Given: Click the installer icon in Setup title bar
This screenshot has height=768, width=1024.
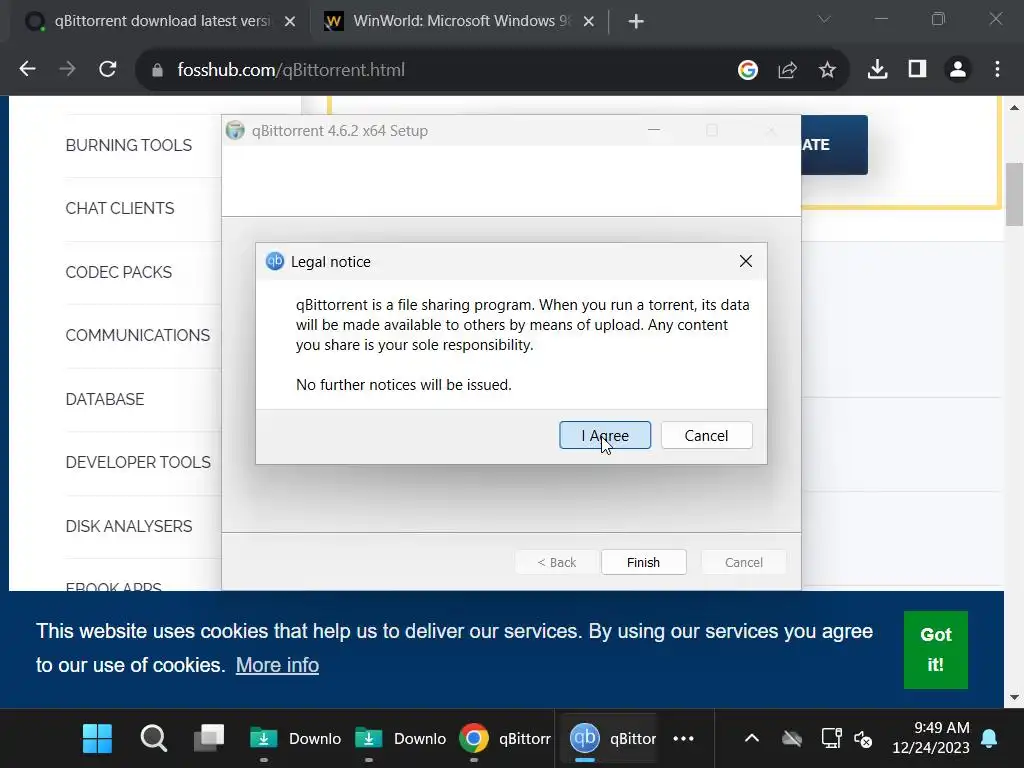Looking at the screenshot, I should click(235, 131).
